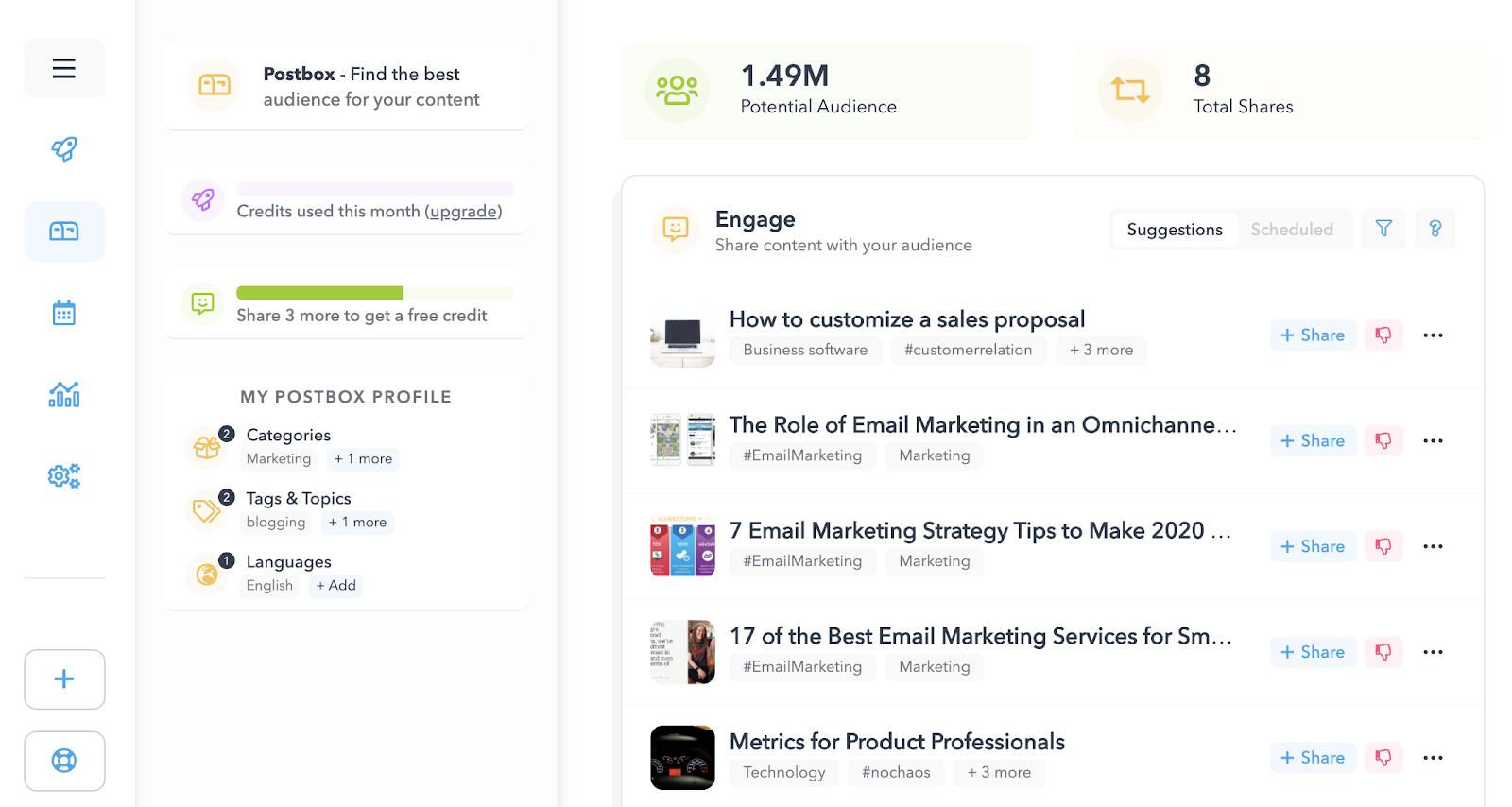Expand '+ 1 more' under Categories

363,459
